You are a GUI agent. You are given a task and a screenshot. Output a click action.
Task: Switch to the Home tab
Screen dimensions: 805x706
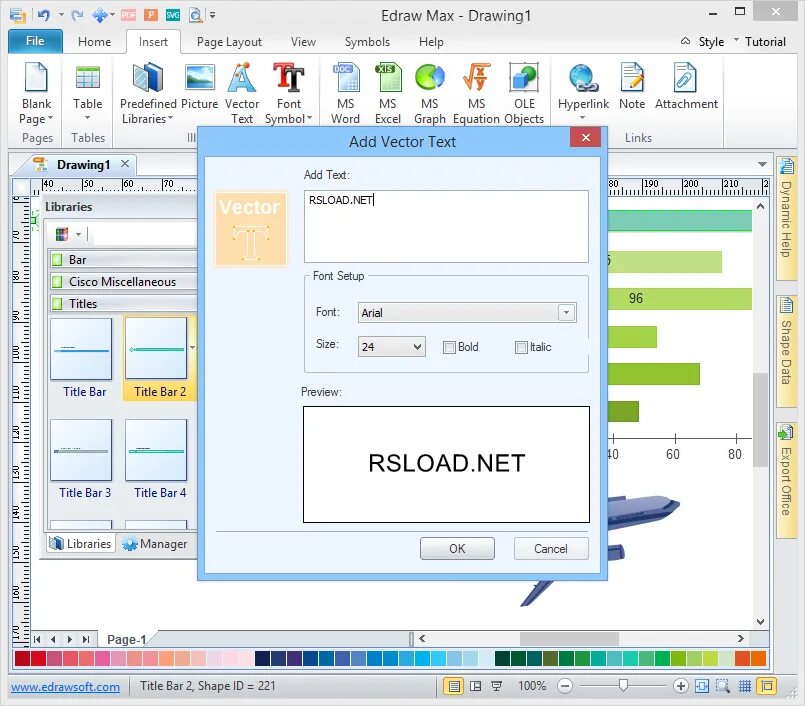point(94,42)
